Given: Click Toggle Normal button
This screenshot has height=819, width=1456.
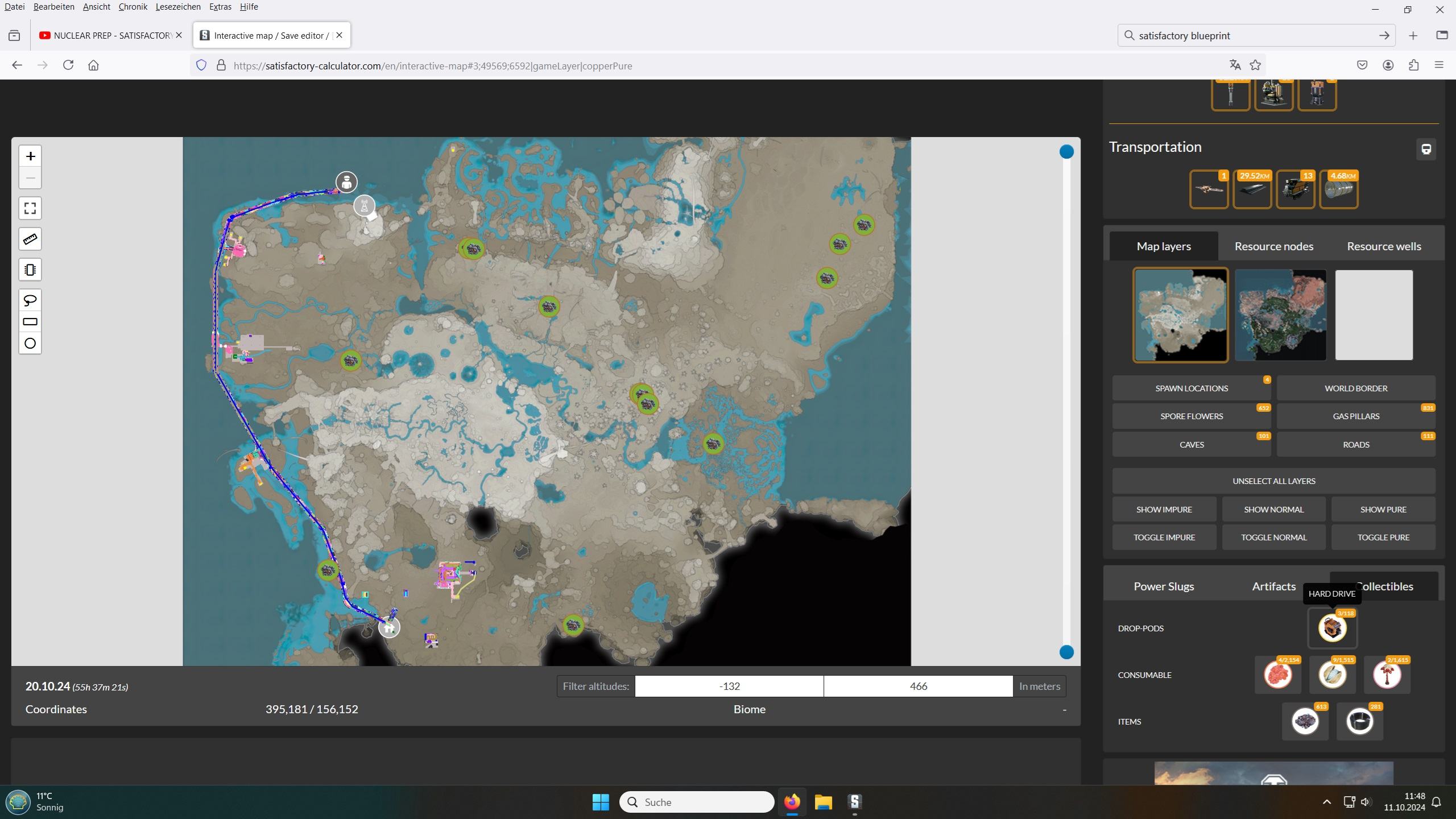Looking at the screenshot, I should (1274, 537).
